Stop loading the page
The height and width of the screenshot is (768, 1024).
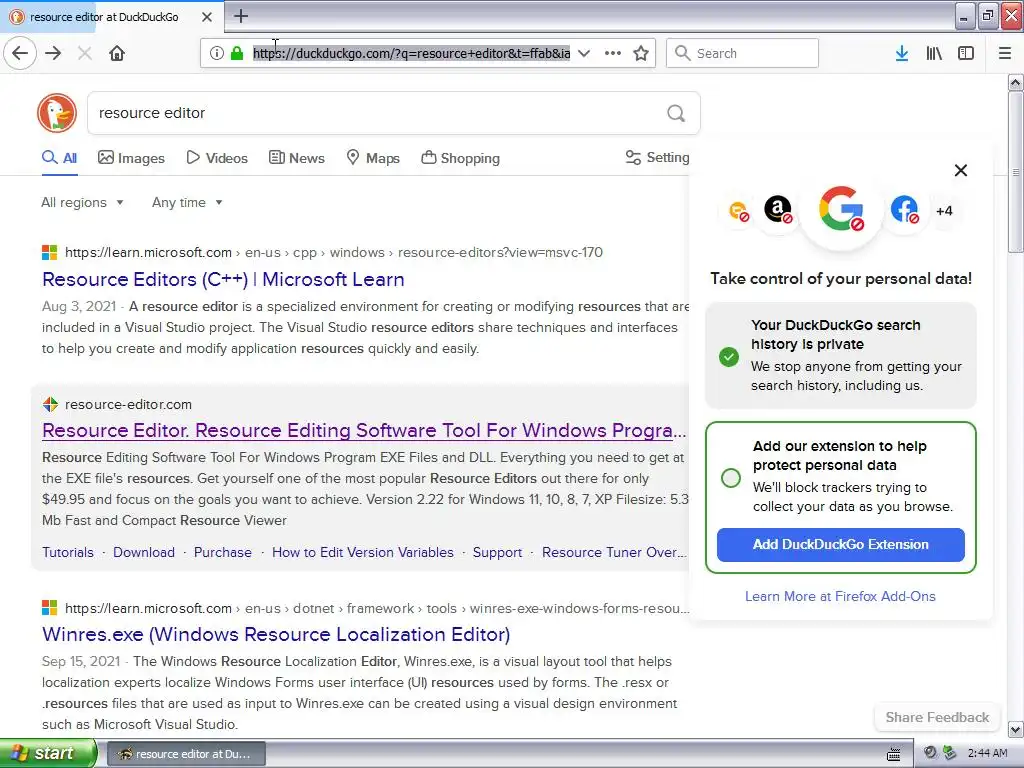(85, 53)
